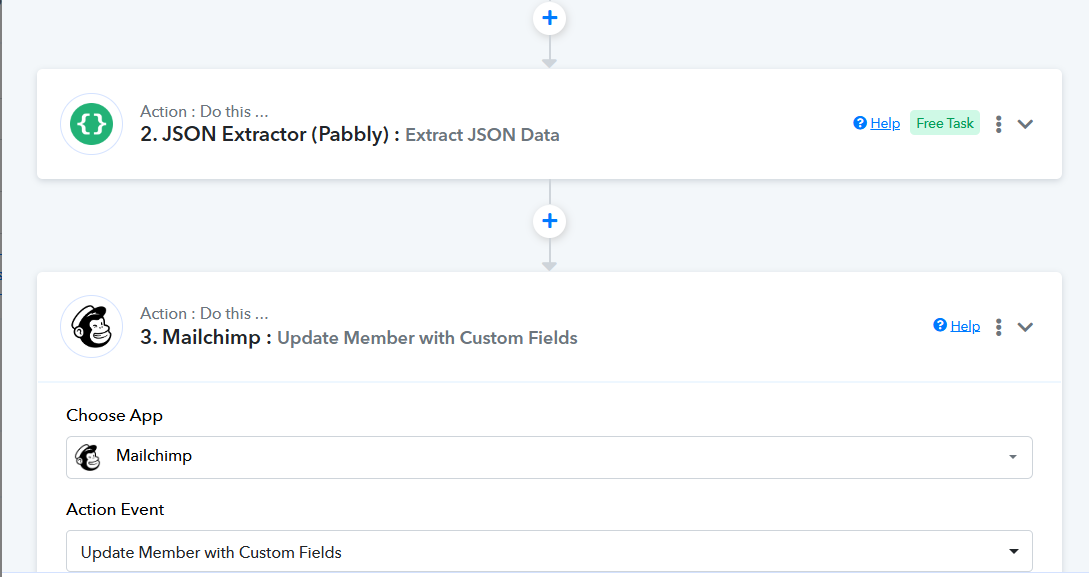1089x577 pixels.
Task: Expand the JSON Extractor step chevron
Action: point(1025,124)
